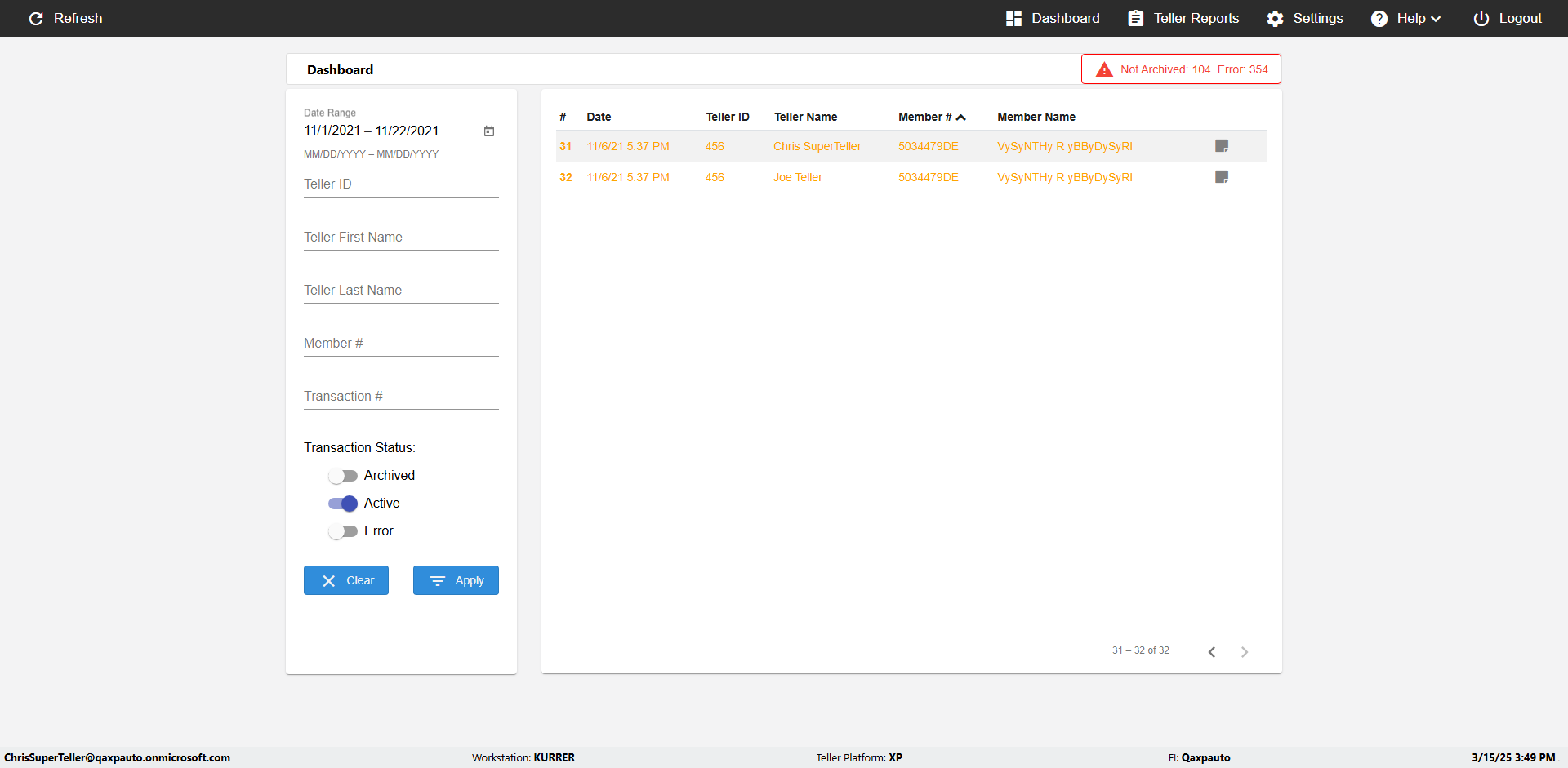
Task: Click the Logout power icon
Action: 1481,18
